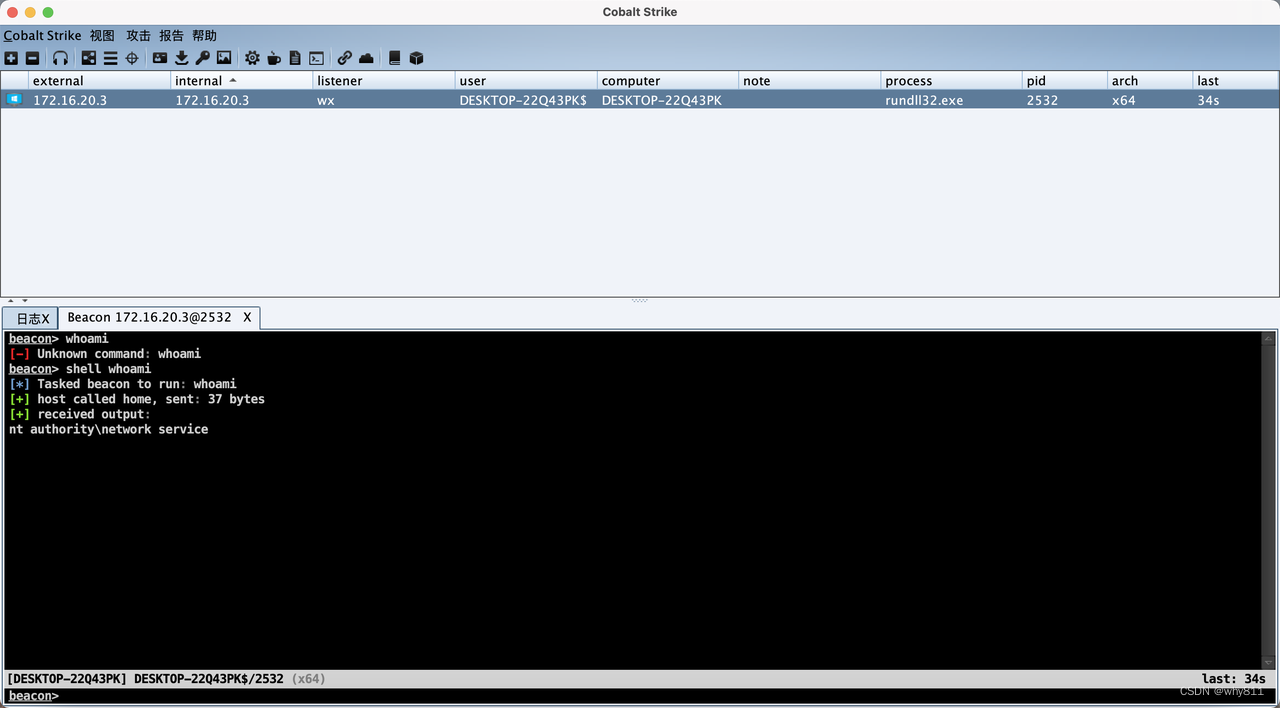This screenshot has width=1280, height=708.
Task: Manage web server cloud icon
Action: coord(366,58)
